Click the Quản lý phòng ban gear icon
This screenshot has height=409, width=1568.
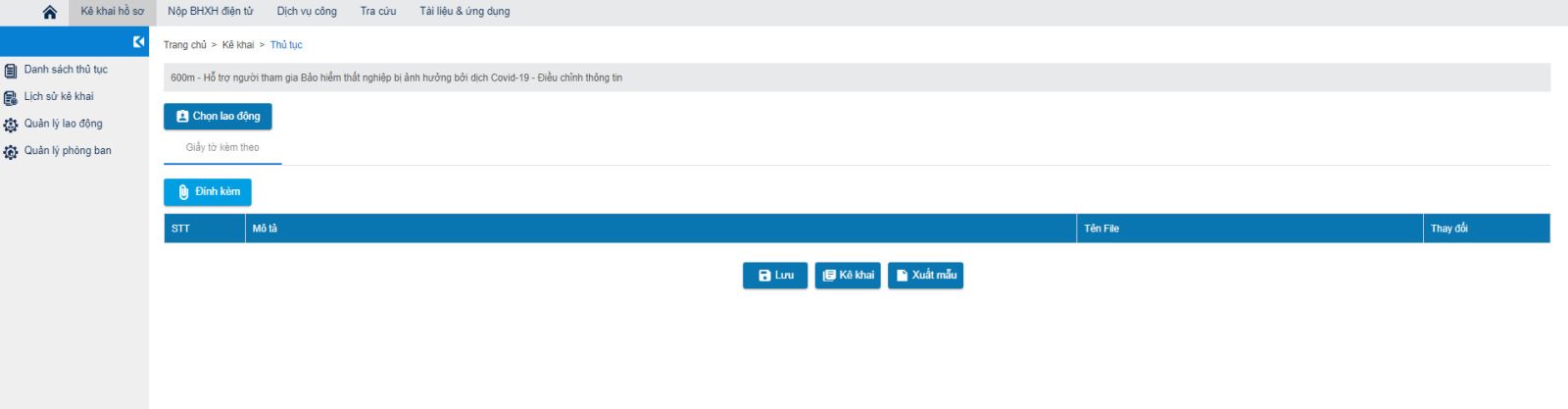point(11,152)
